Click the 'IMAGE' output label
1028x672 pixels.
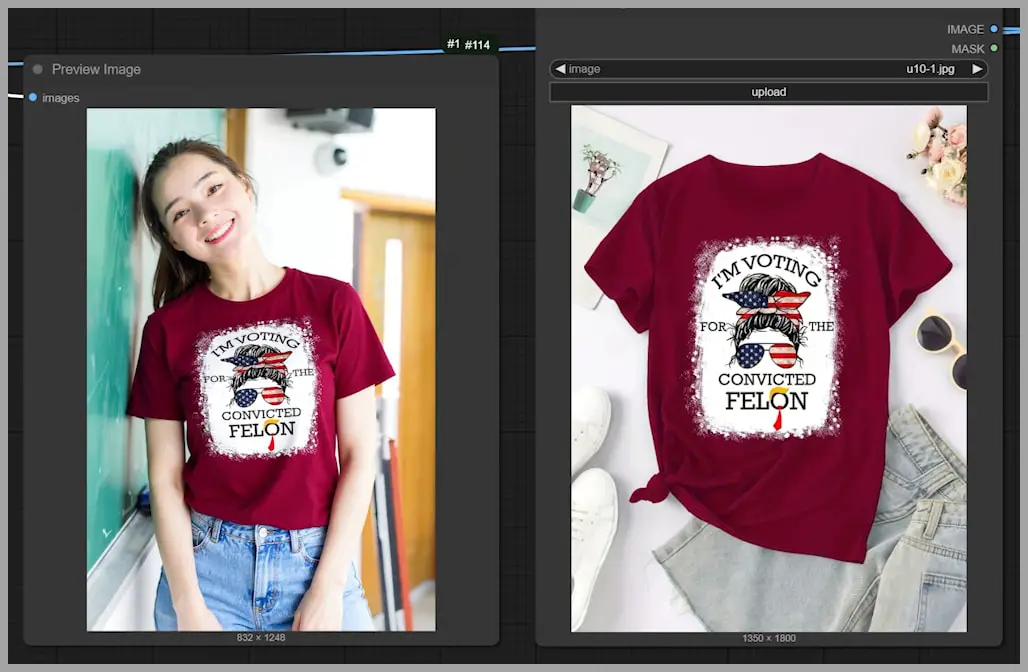click(965, 30)
